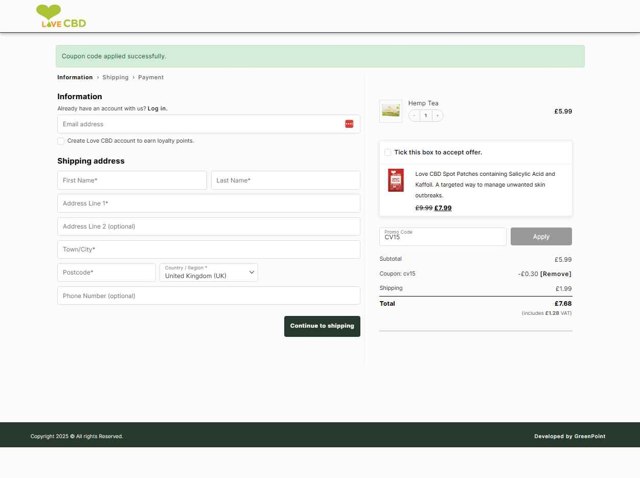Click the Hemp Tea line price £5.99
Image resolution: width=640 pixels, height=478 pixels.
coord(563,111)
